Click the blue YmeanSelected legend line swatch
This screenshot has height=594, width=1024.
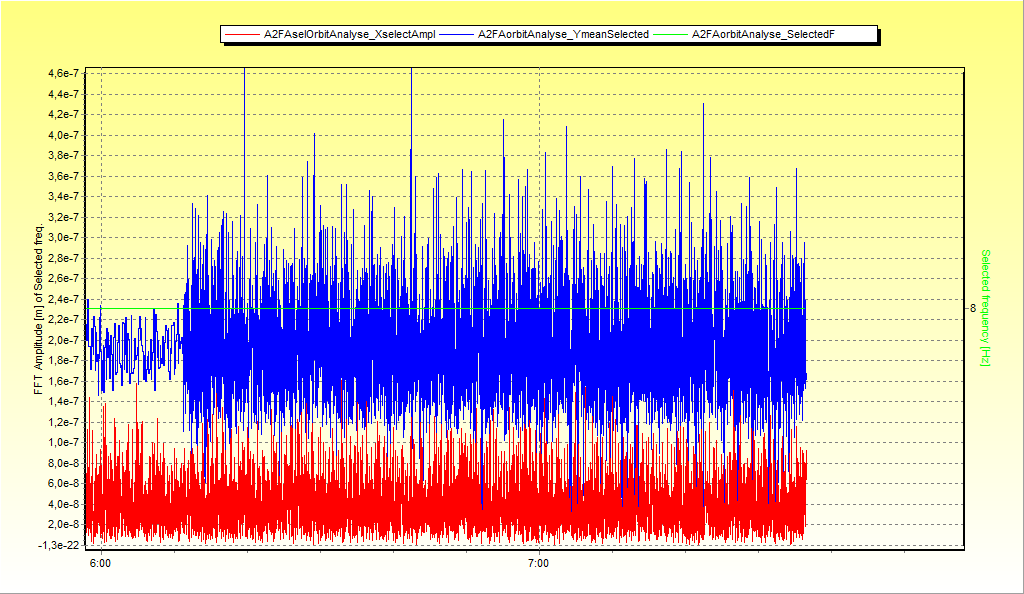457,35
